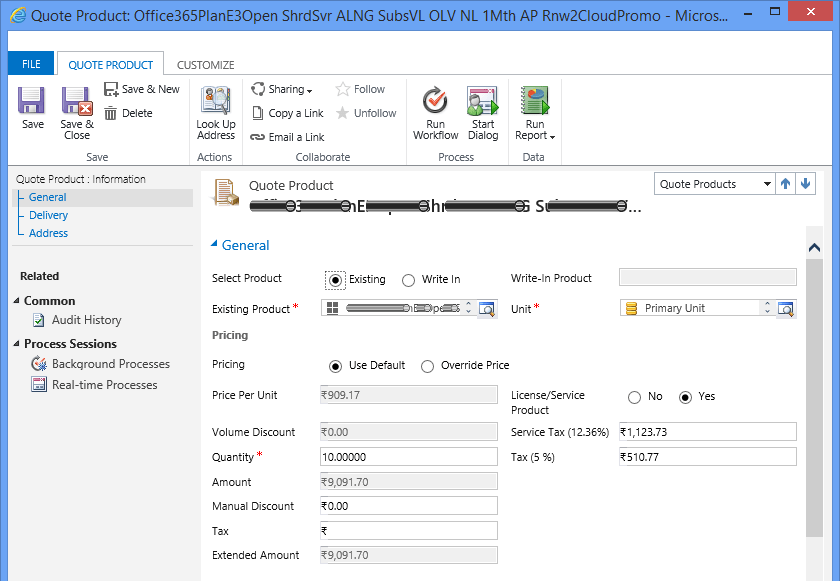Click the Quote Product entity icon in the header
The width and height of the screenshot is (840, 581).
coord(226,193)
